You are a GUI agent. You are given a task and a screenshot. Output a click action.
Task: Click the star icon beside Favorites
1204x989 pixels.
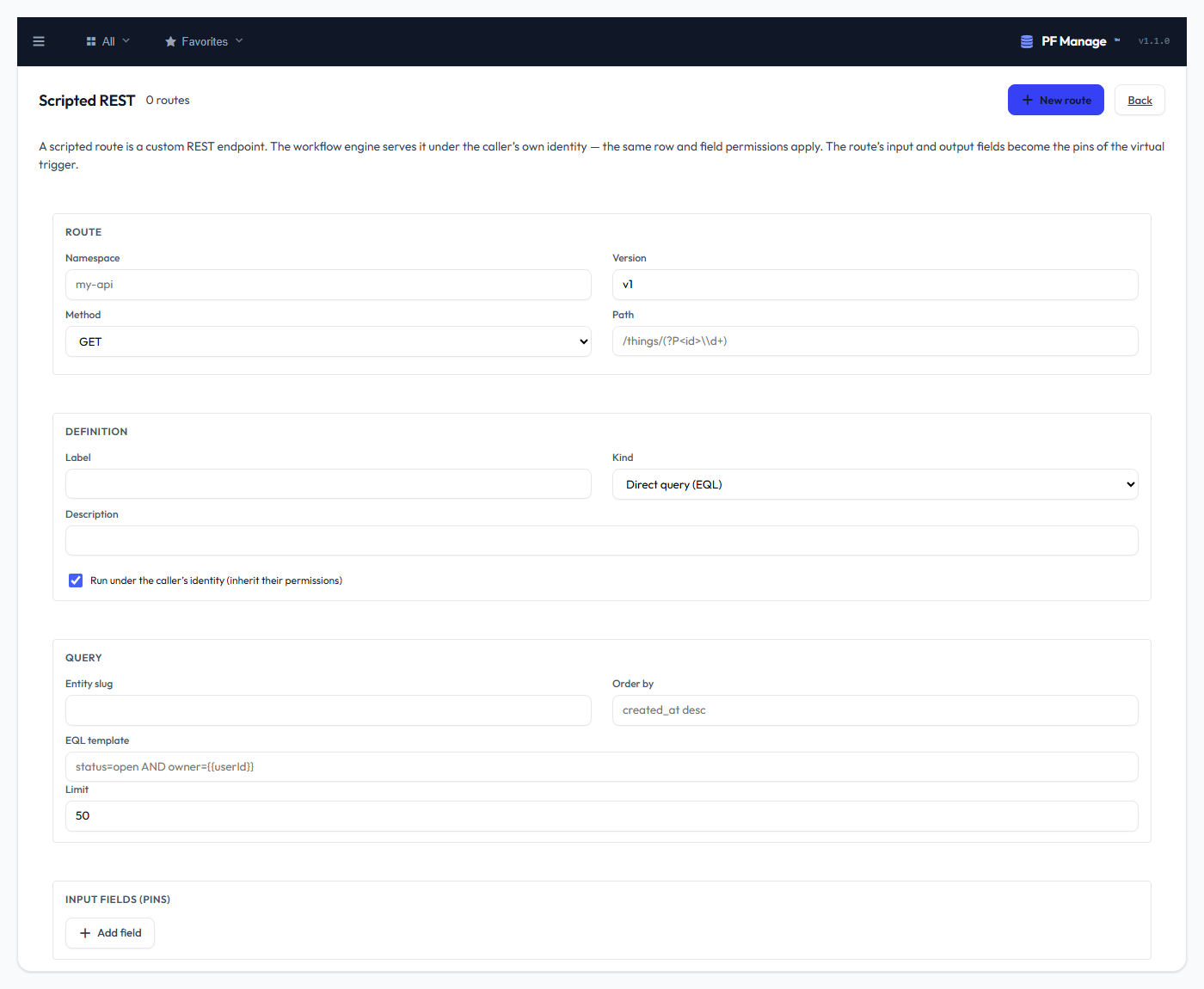point(170,41)
